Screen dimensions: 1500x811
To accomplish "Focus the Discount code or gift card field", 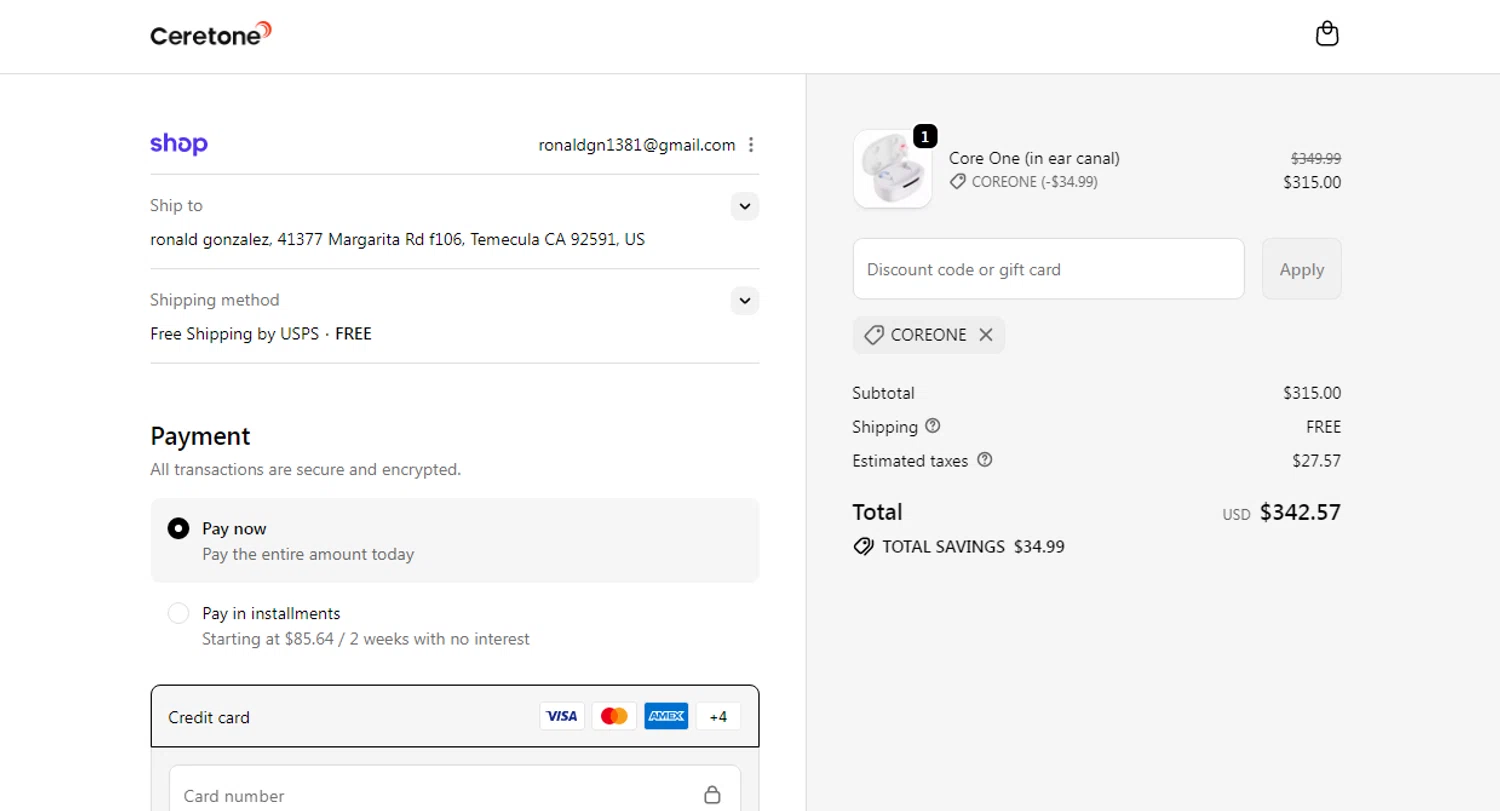I will (1048, 269).
